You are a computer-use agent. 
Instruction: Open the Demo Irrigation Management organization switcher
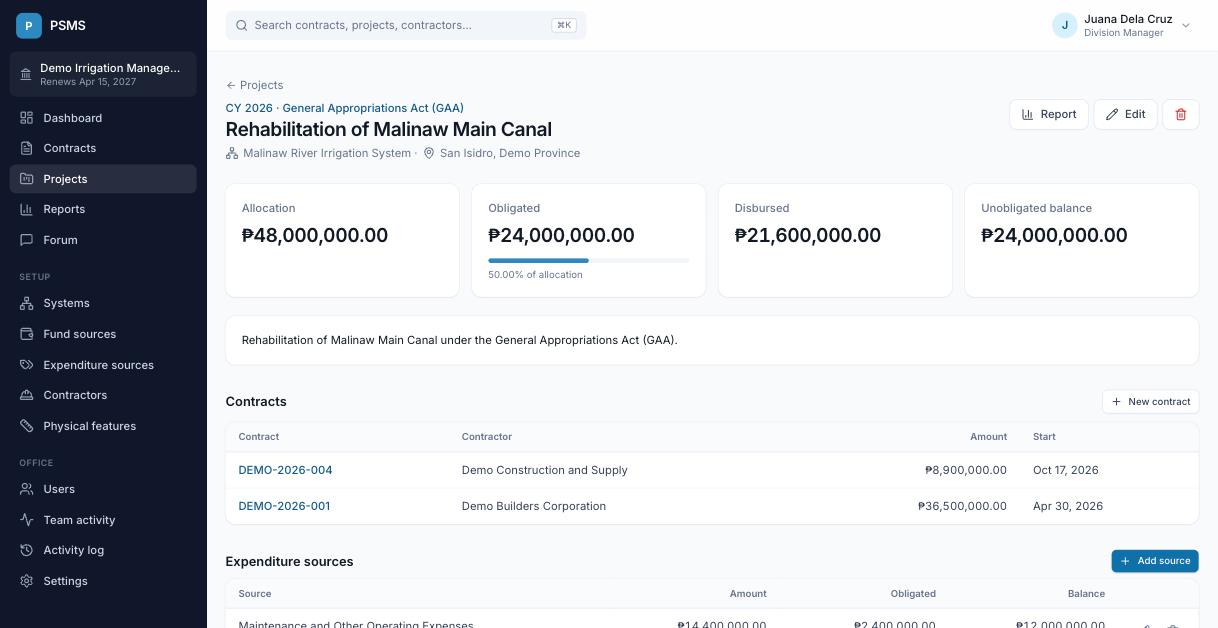[103, 74]
